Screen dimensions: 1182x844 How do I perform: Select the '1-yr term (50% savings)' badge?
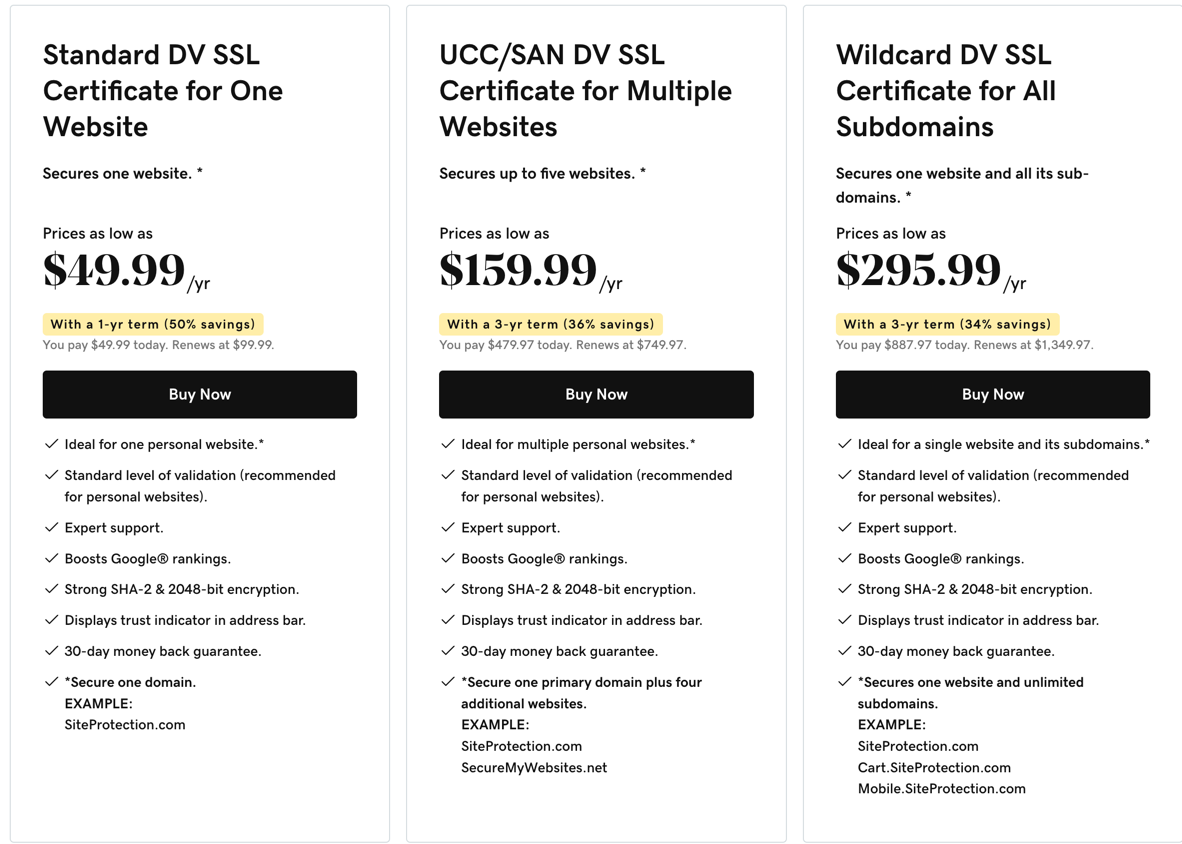point(153,324)
